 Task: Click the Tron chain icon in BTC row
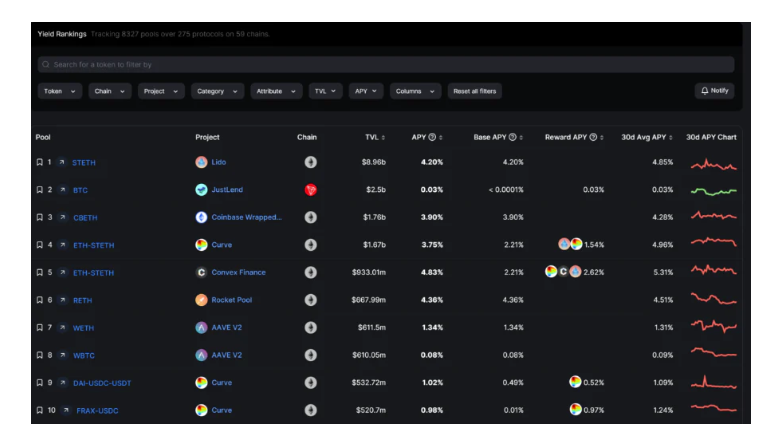(x=311, y=190)
